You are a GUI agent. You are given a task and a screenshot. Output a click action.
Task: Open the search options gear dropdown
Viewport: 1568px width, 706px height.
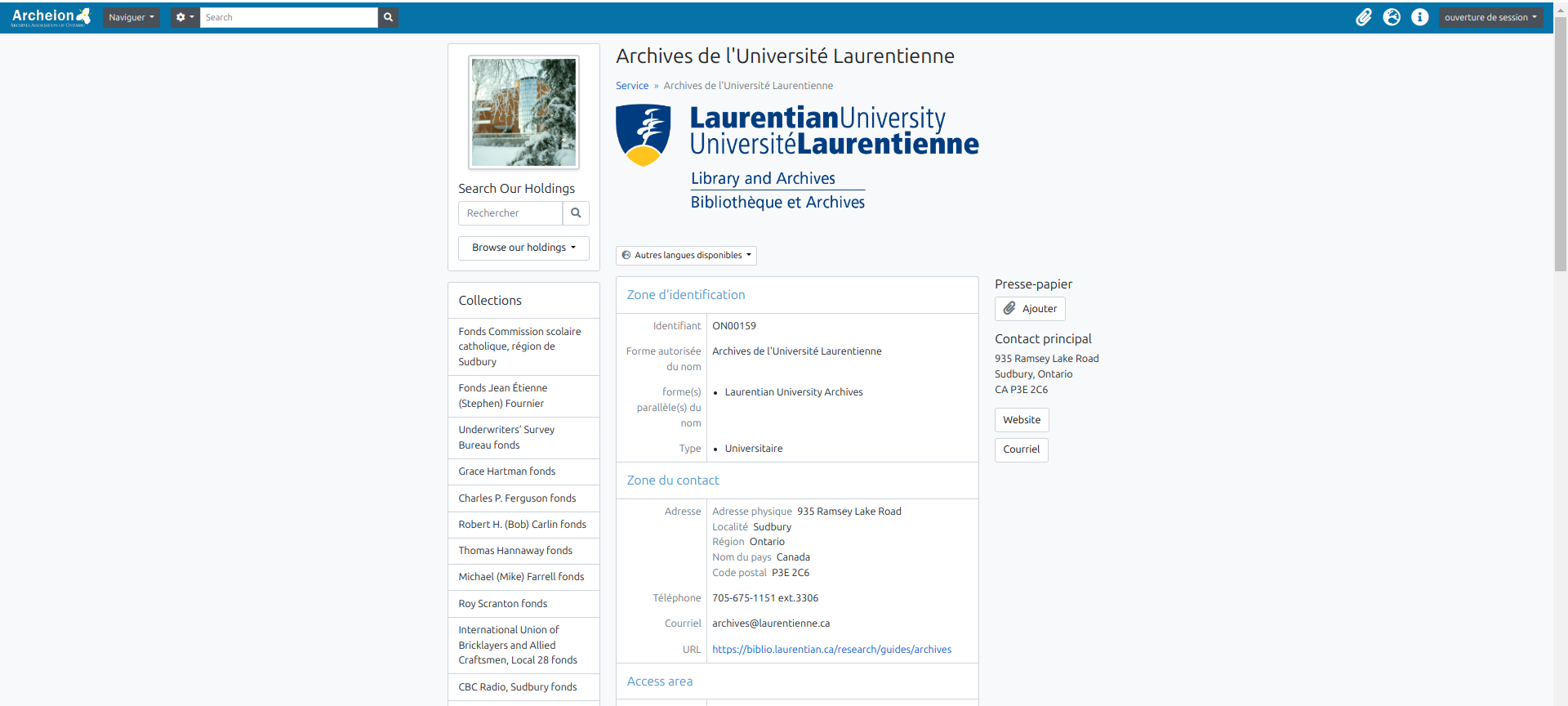pyautogui.click(x=185, y=17)
